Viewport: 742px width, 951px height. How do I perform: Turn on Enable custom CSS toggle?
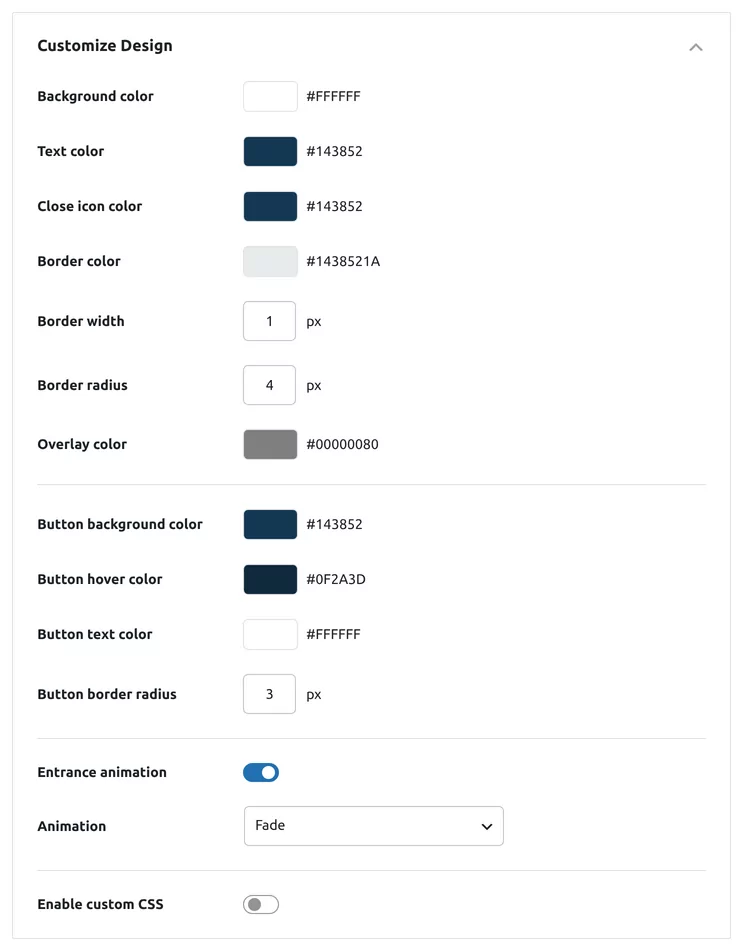[261, 904]
